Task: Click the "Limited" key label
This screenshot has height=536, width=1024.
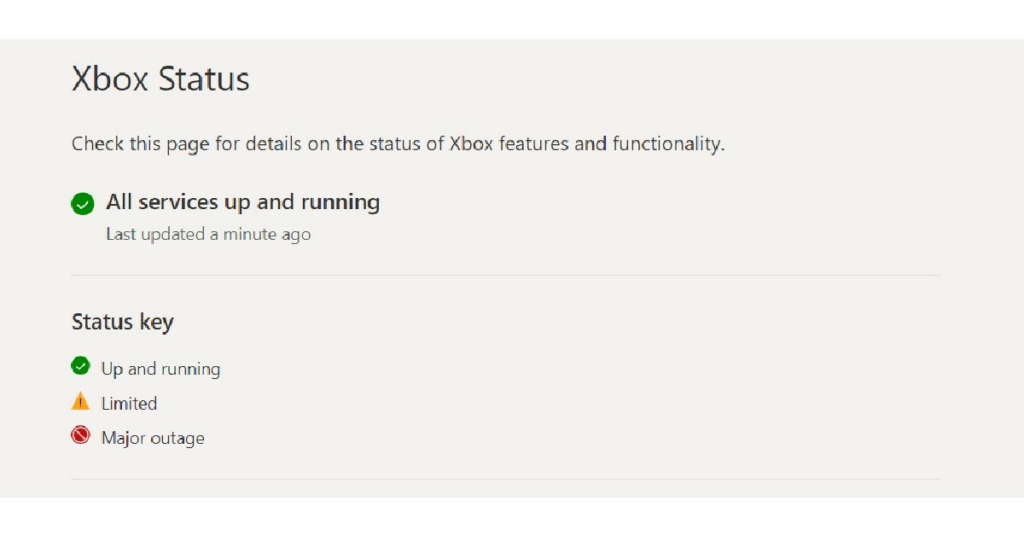Action: tap(129, 404)
